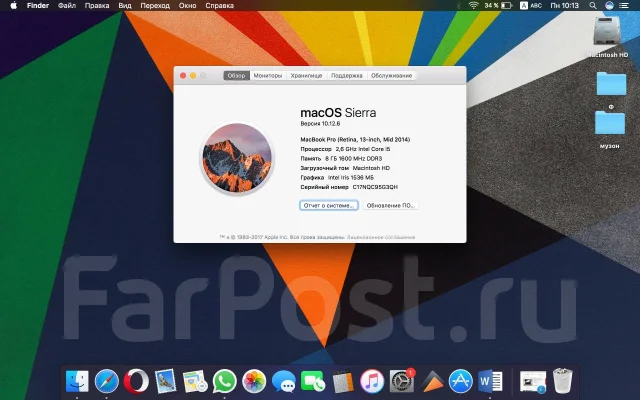The height and width of the screenshot is (400, 640).
Task: Open Finder from the Dock
Action: tap(77, 381)
